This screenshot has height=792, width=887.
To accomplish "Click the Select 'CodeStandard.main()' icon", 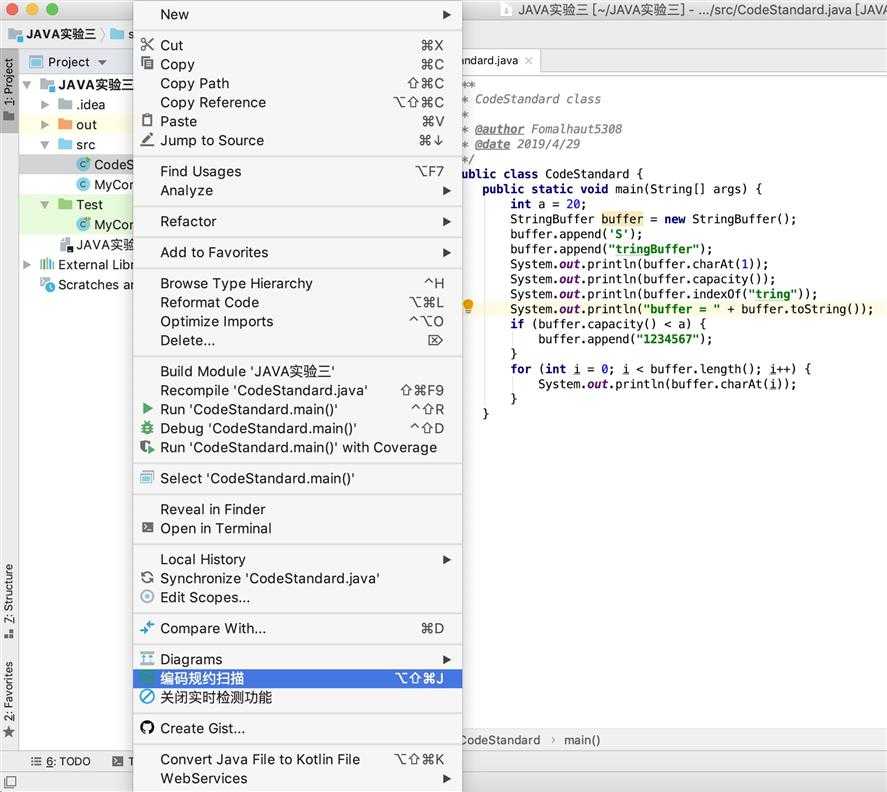I will (x=147, y=478).
